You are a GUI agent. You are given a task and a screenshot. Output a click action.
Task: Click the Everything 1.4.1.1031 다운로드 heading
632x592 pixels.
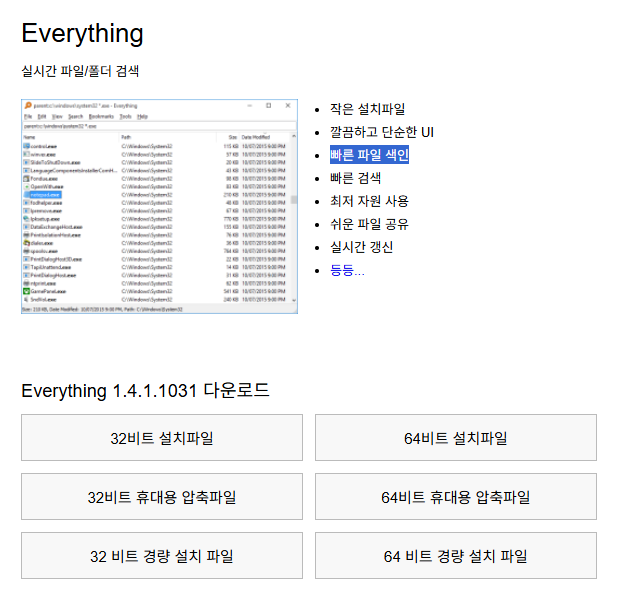[x=145, y=390]
